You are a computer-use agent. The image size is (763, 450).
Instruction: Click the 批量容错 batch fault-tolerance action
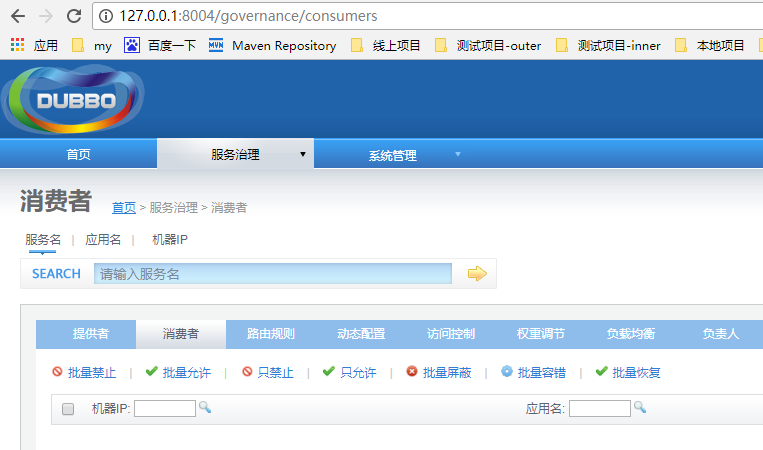tap(533, 373)
